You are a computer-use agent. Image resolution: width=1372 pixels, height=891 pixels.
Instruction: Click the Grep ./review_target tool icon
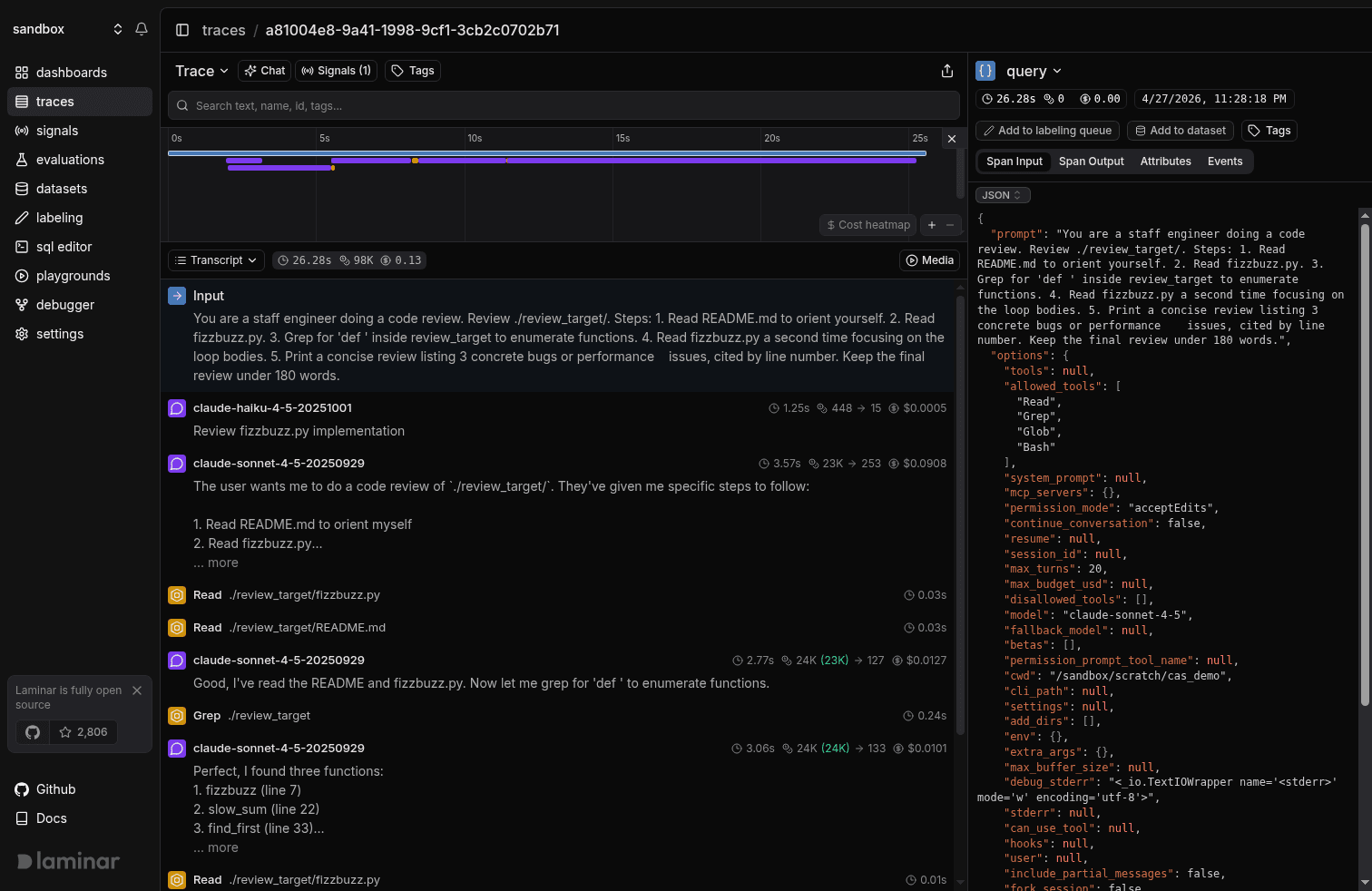177,716
